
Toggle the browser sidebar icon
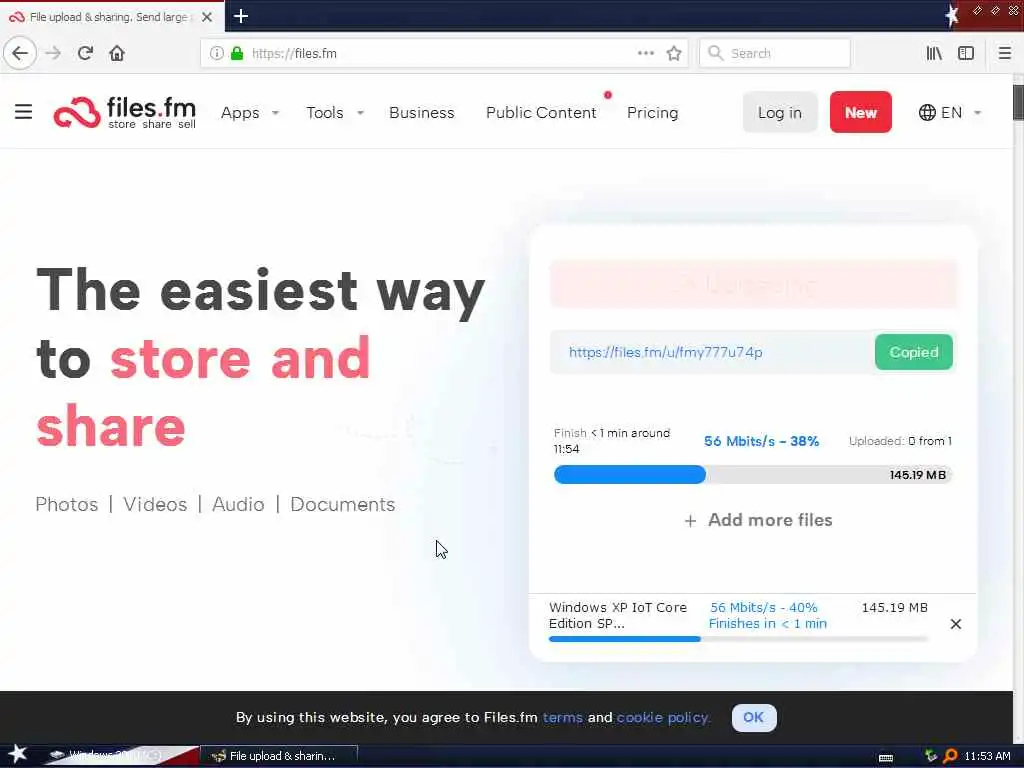[966, 53]
